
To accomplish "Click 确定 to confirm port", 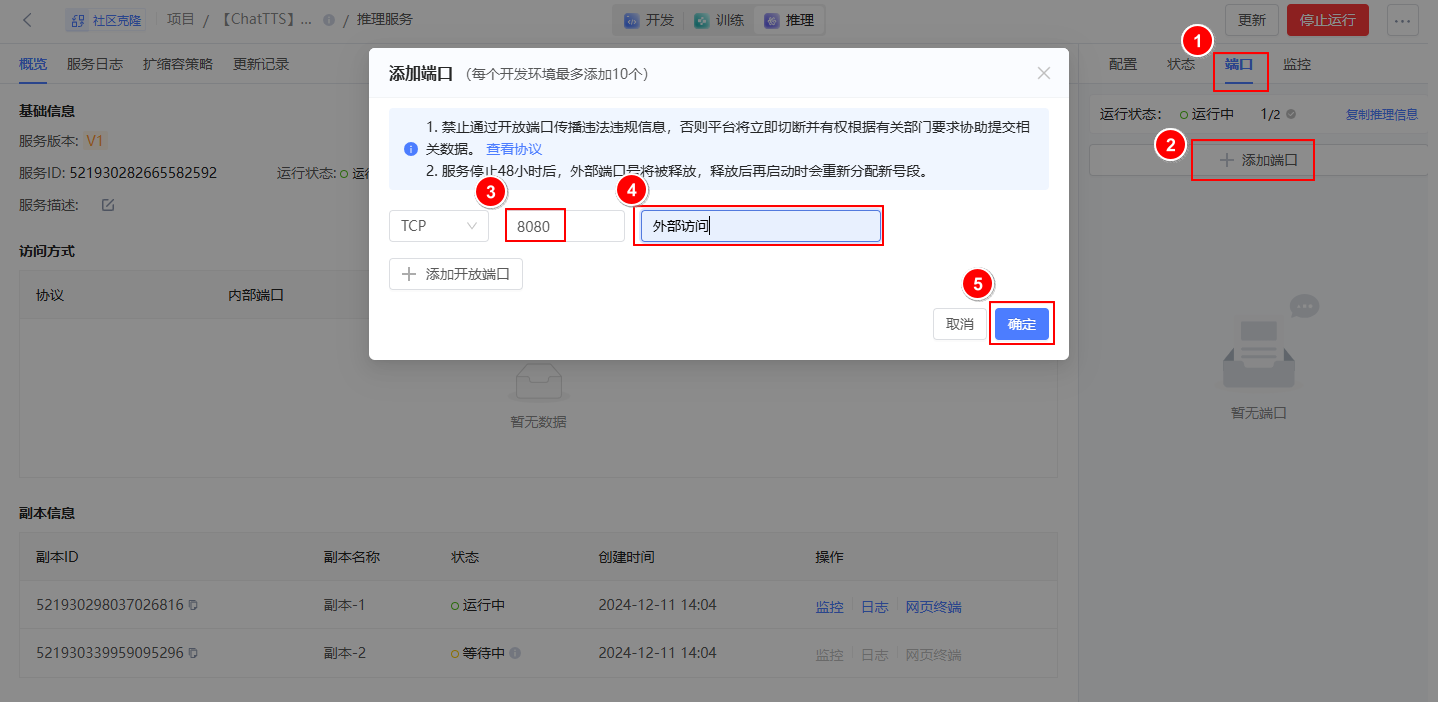I will pos(1021,324).
